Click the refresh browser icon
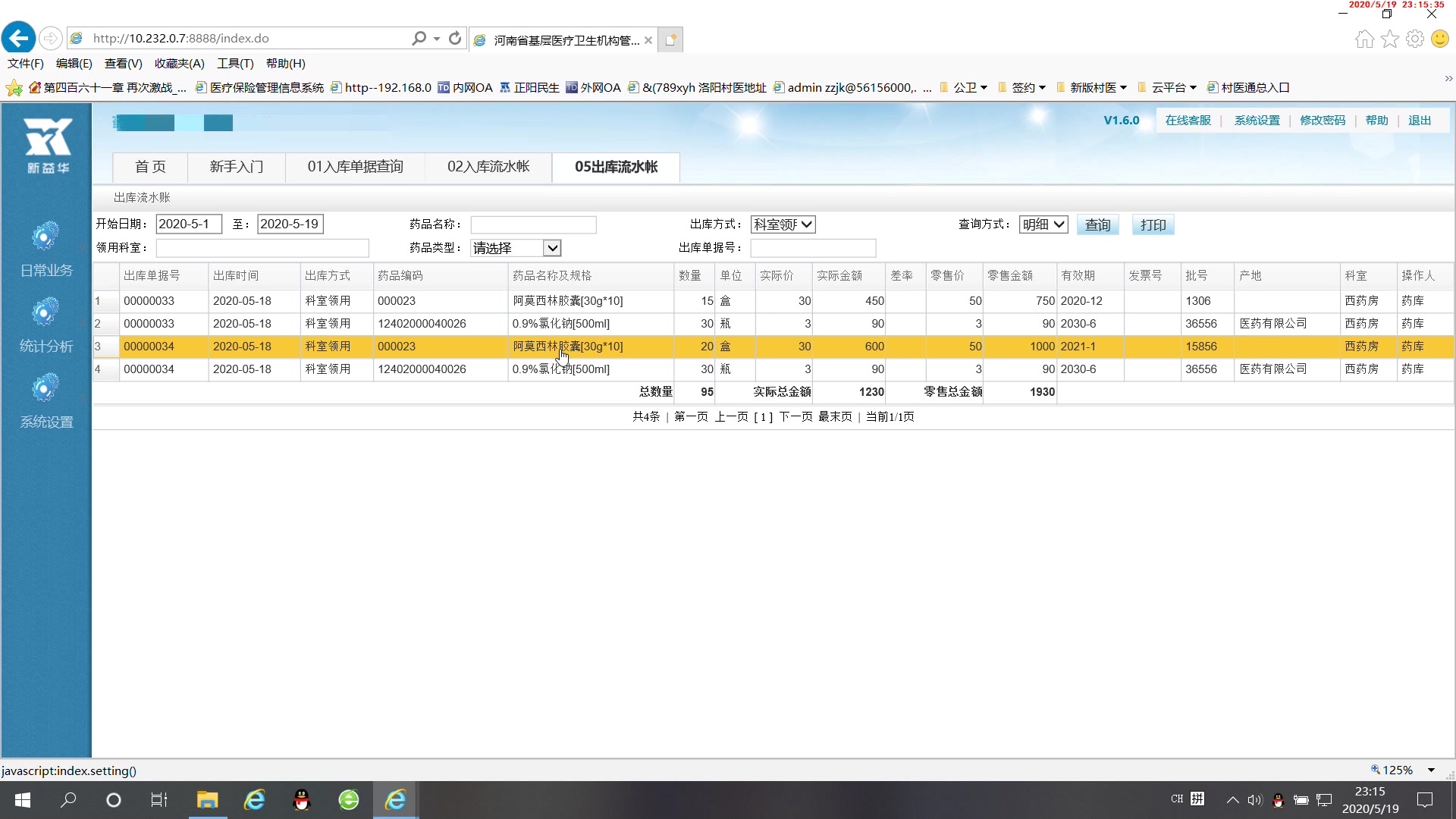 (x=455, y=38)
